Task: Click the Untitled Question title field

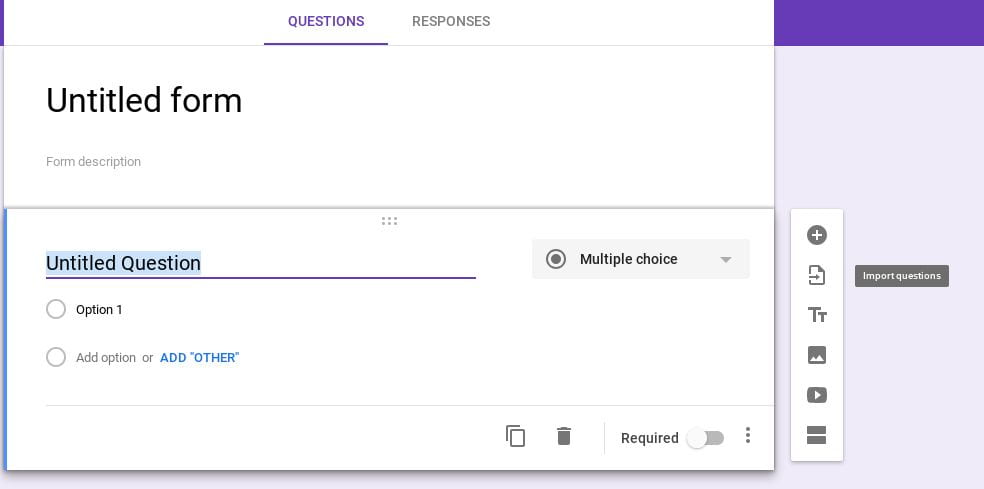Action: coord(260,263)
